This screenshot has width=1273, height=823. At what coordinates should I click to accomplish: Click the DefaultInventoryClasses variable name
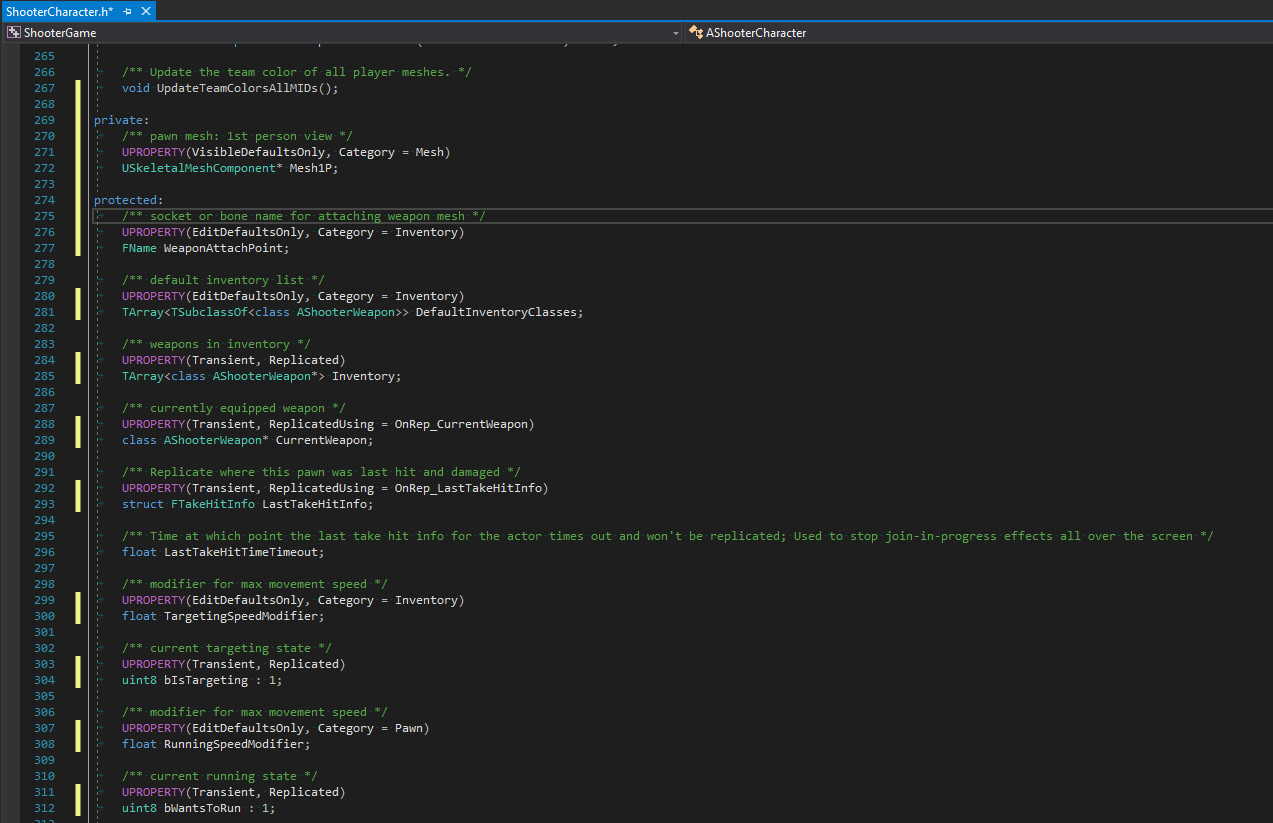point(496,312)
